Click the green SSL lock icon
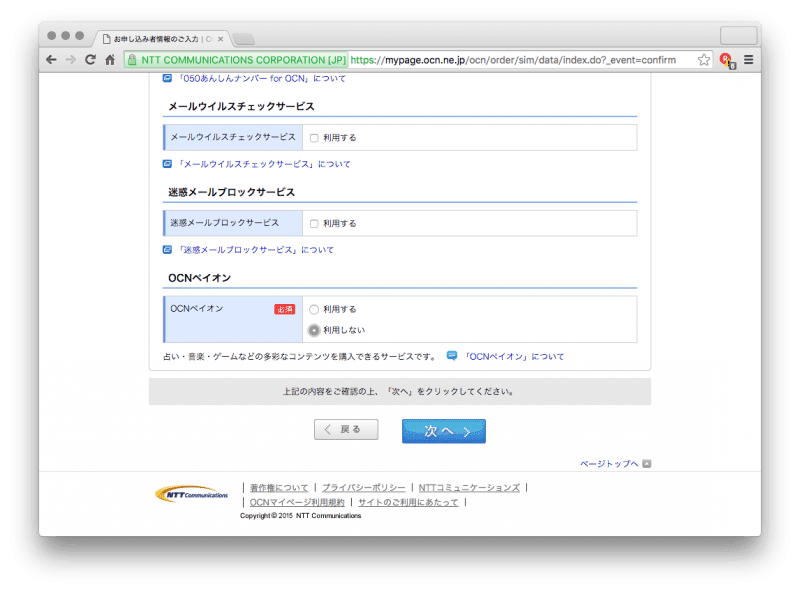This screenshot has width=800, height=592. pos(132,60)
